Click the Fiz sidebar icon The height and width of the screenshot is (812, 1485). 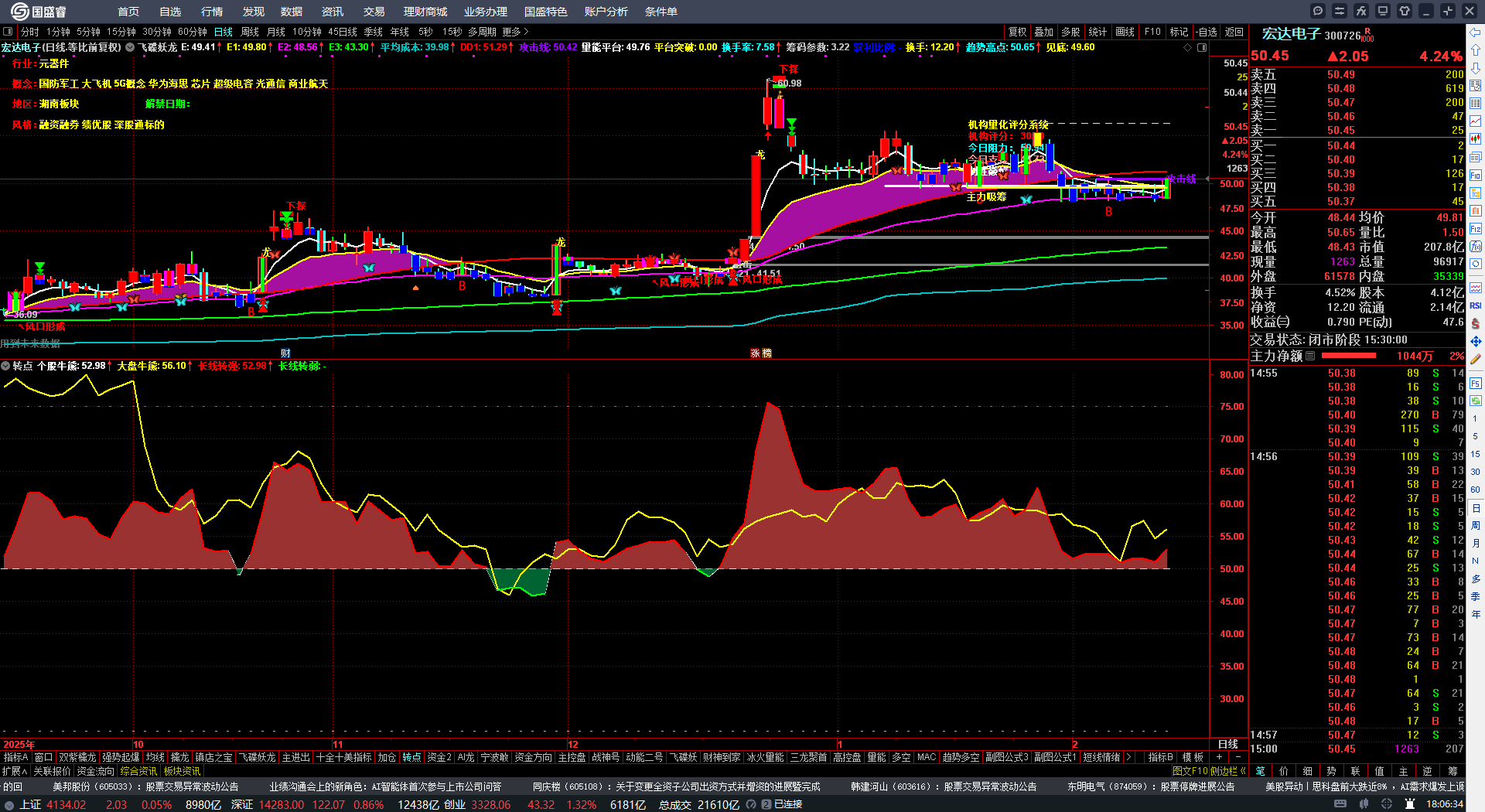(1476, 228)
